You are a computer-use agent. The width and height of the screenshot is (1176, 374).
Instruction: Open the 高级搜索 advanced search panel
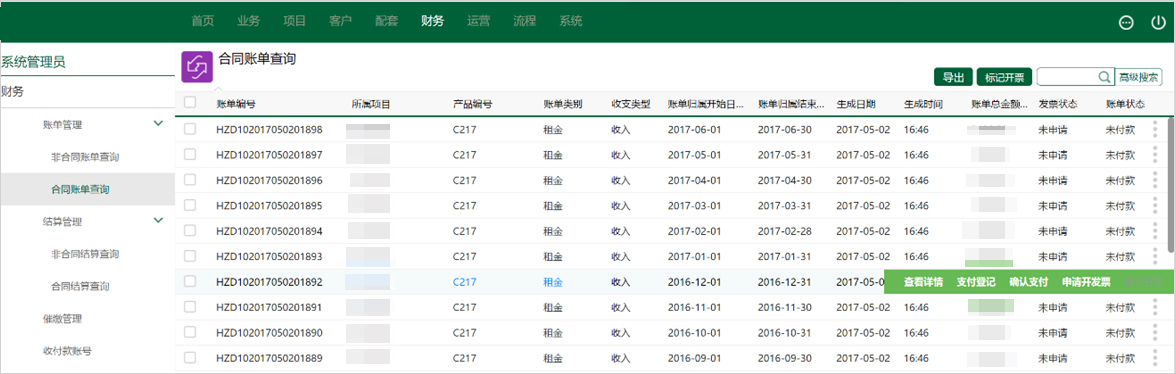(1138, 76)
